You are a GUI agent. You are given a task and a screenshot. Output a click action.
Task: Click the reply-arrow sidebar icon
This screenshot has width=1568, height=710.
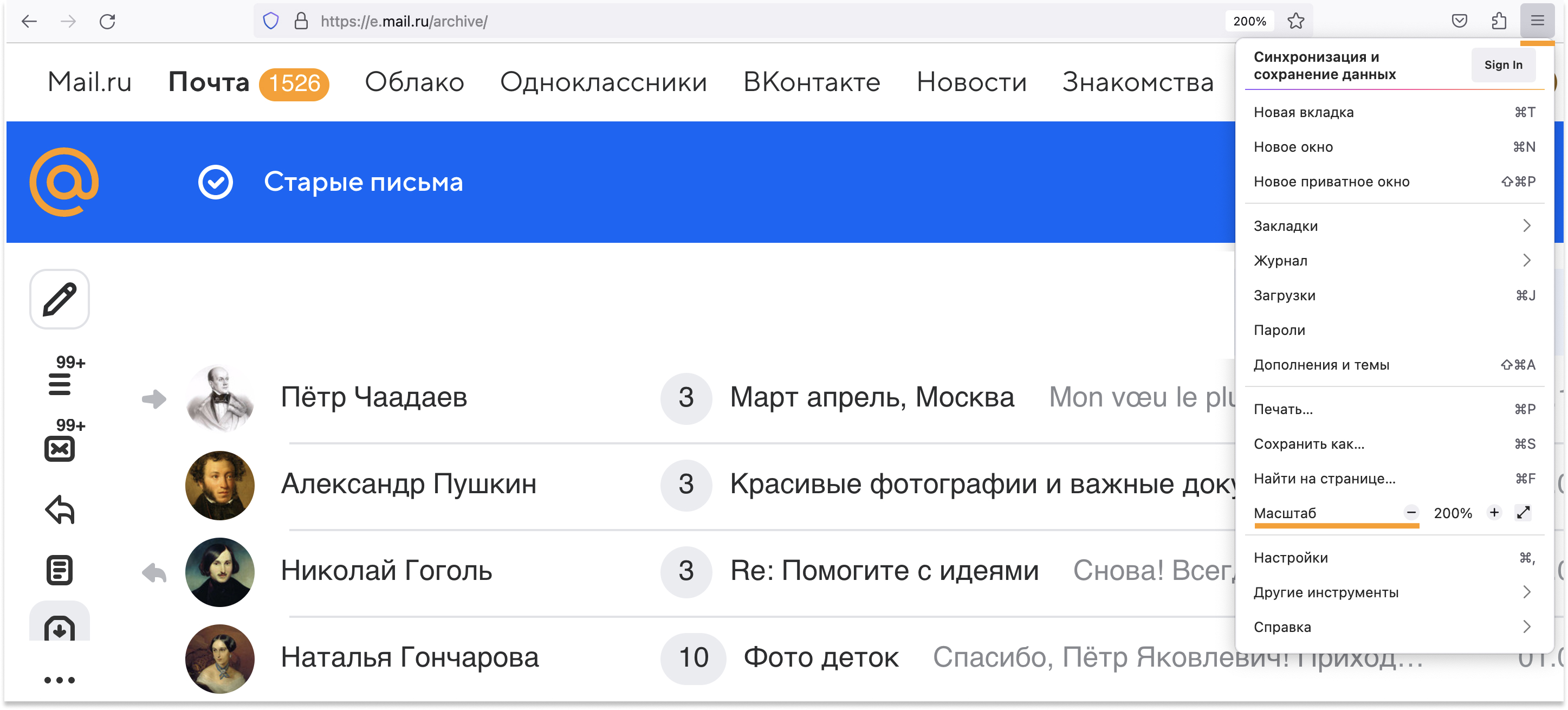click(60, 509)
